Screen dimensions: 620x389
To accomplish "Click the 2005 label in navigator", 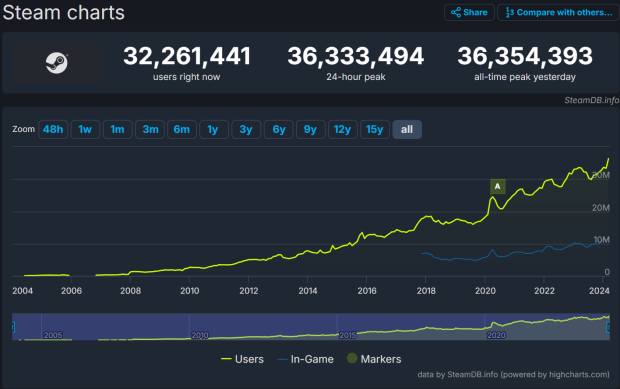I will tap(53, 335).
